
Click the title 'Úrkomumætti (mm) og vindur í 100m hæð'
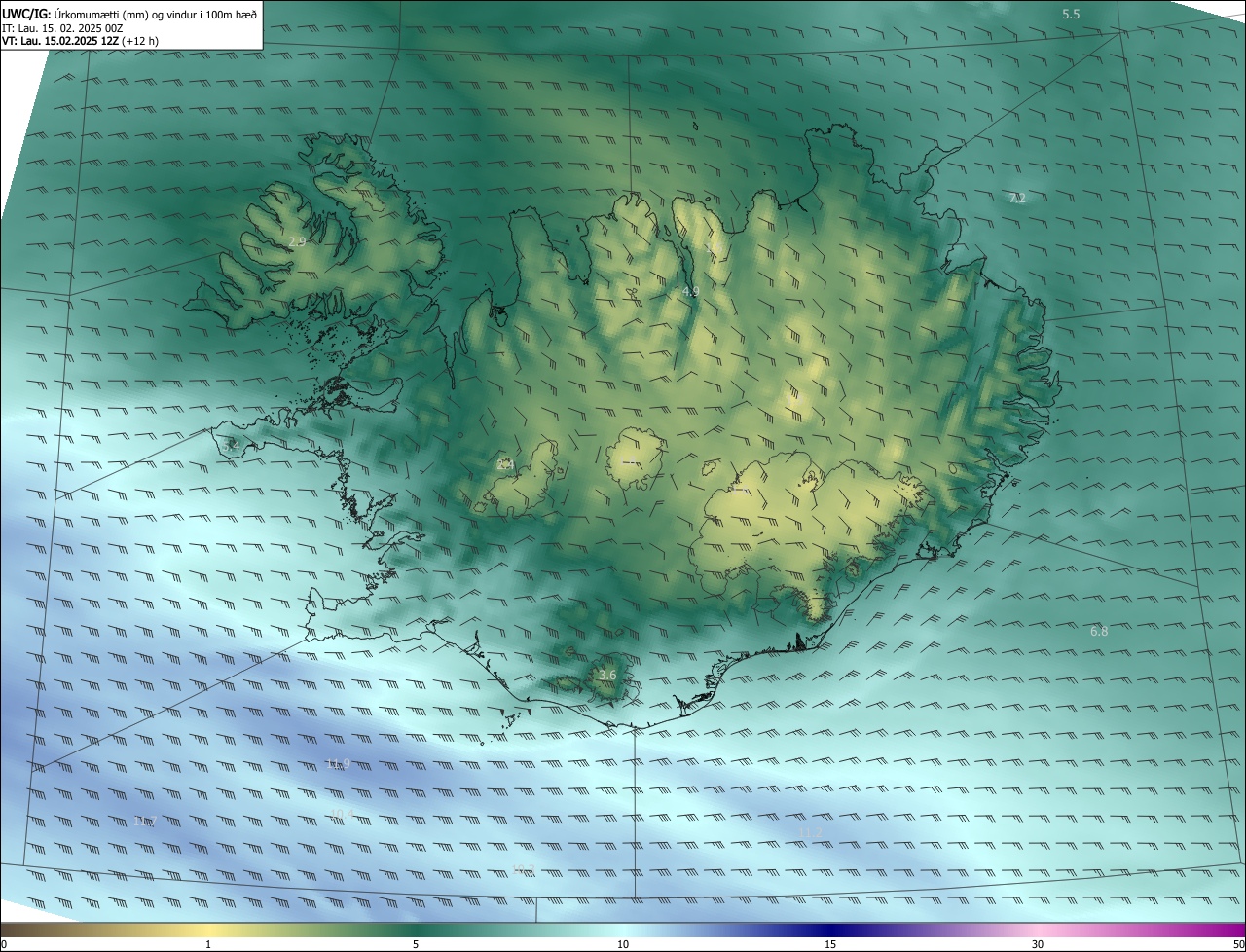point(155,14)
